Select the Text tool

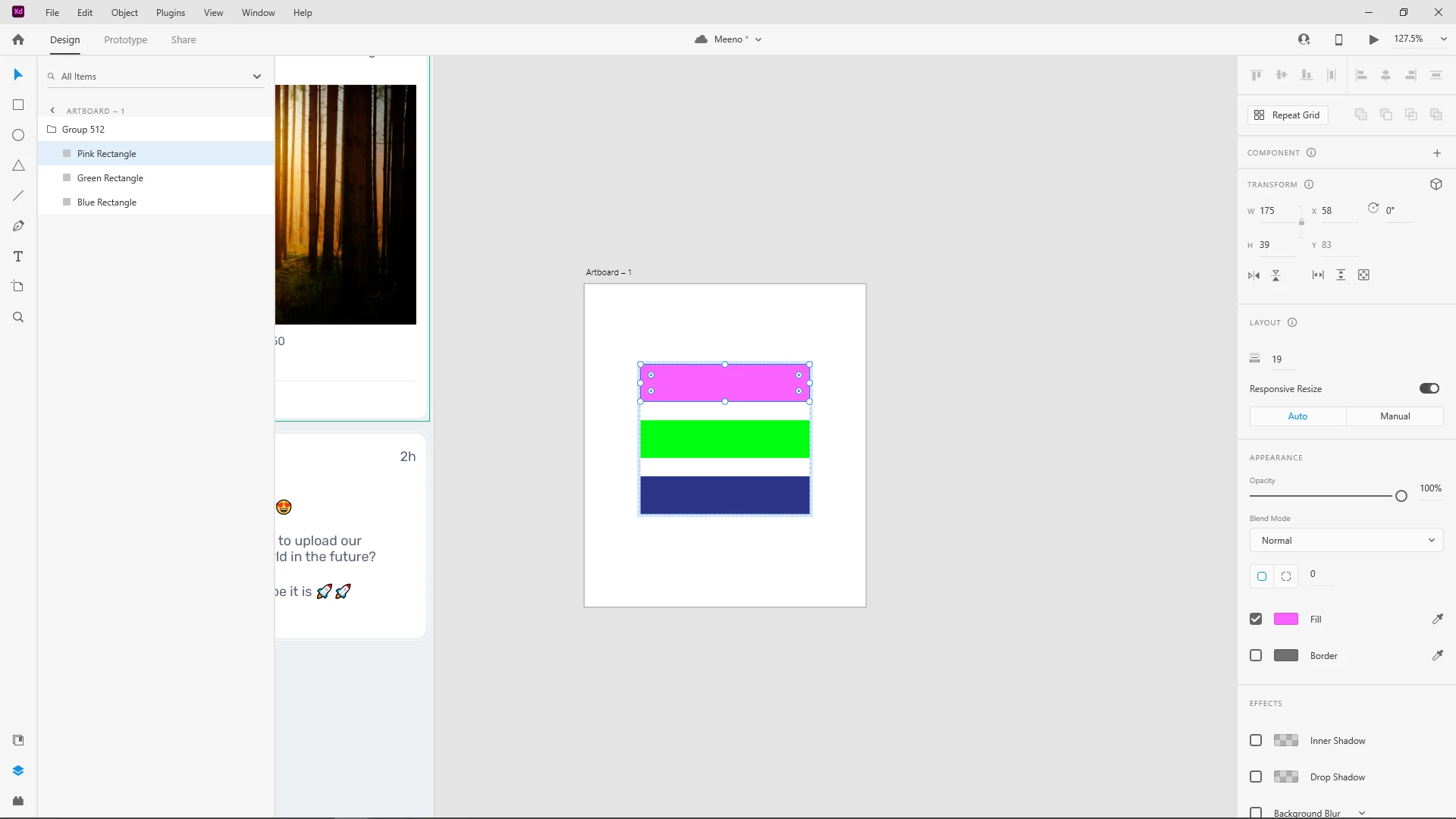coord(18,256)
